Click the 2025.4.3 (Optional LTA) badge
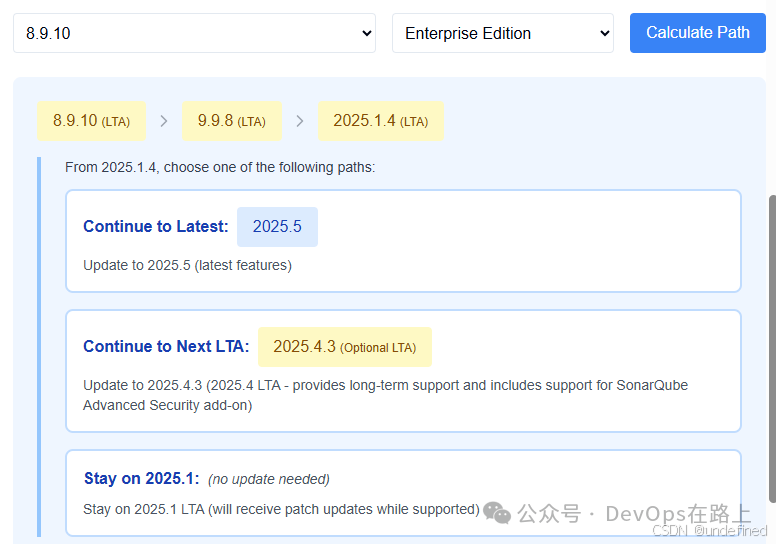 pos(344,347)
